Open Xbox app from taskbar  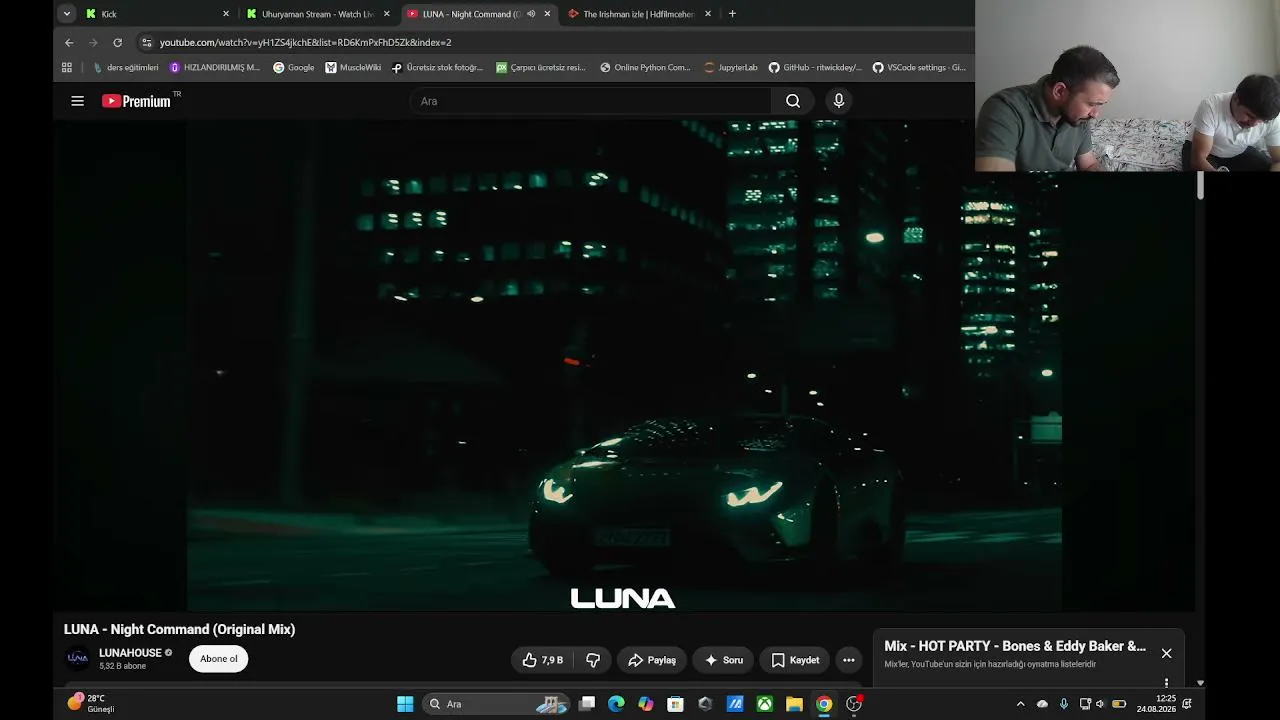pyautogui.click(x=764, y=704)
